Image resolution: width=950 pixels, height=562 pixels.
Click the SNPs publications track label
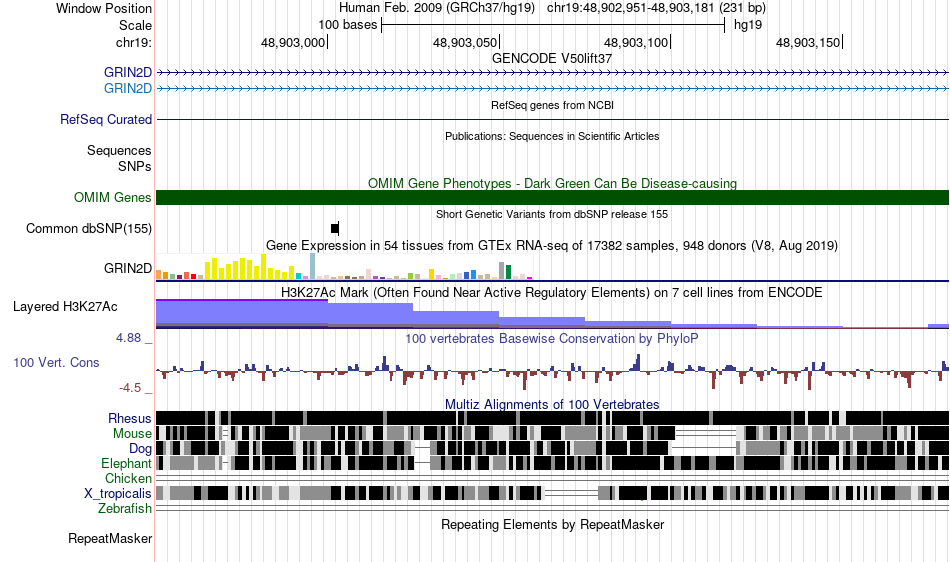click(x=135, y=166)
